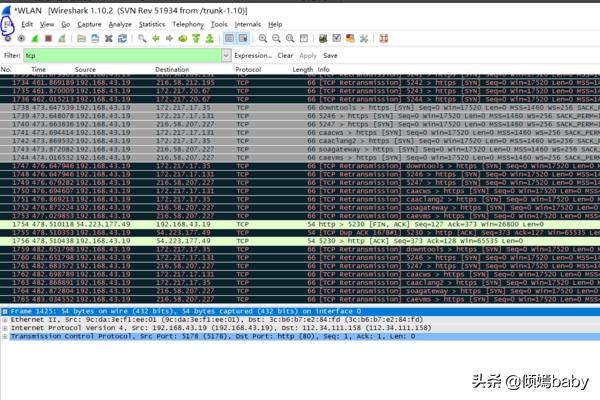600x400 pixels.
Task: Expand the Transmission Control Protocol node
Action: pyautogui.click(x=5, y=337)
